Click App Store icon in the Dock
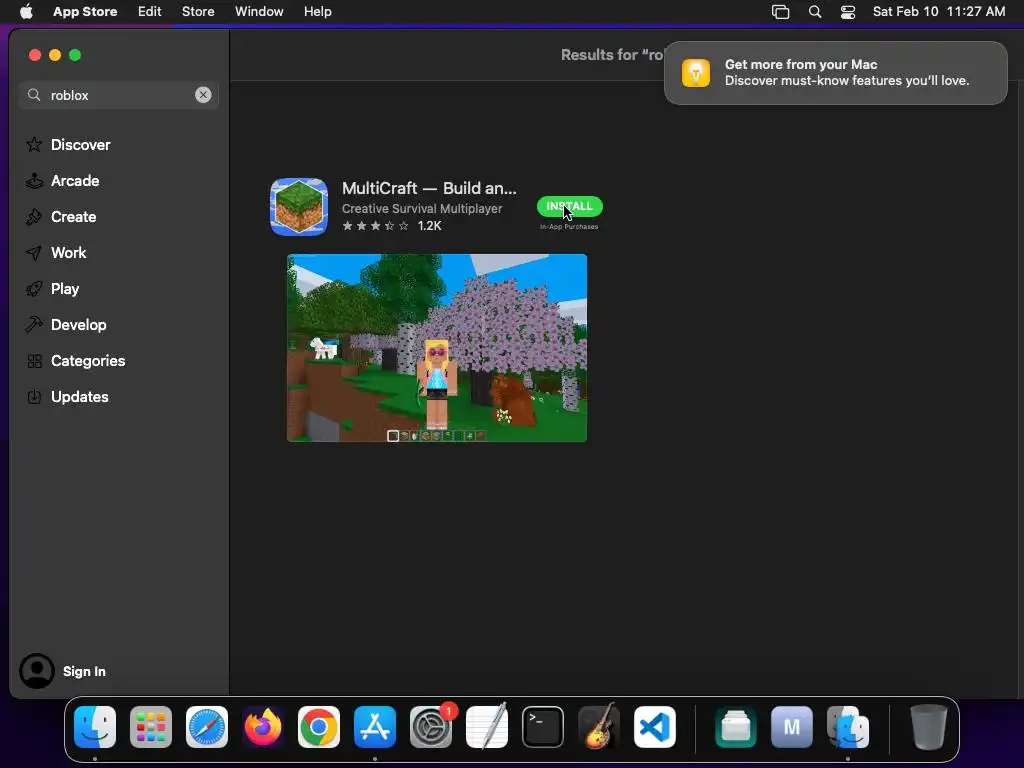1024x768 pixels. pyautogui.click(x=375, y=727)
